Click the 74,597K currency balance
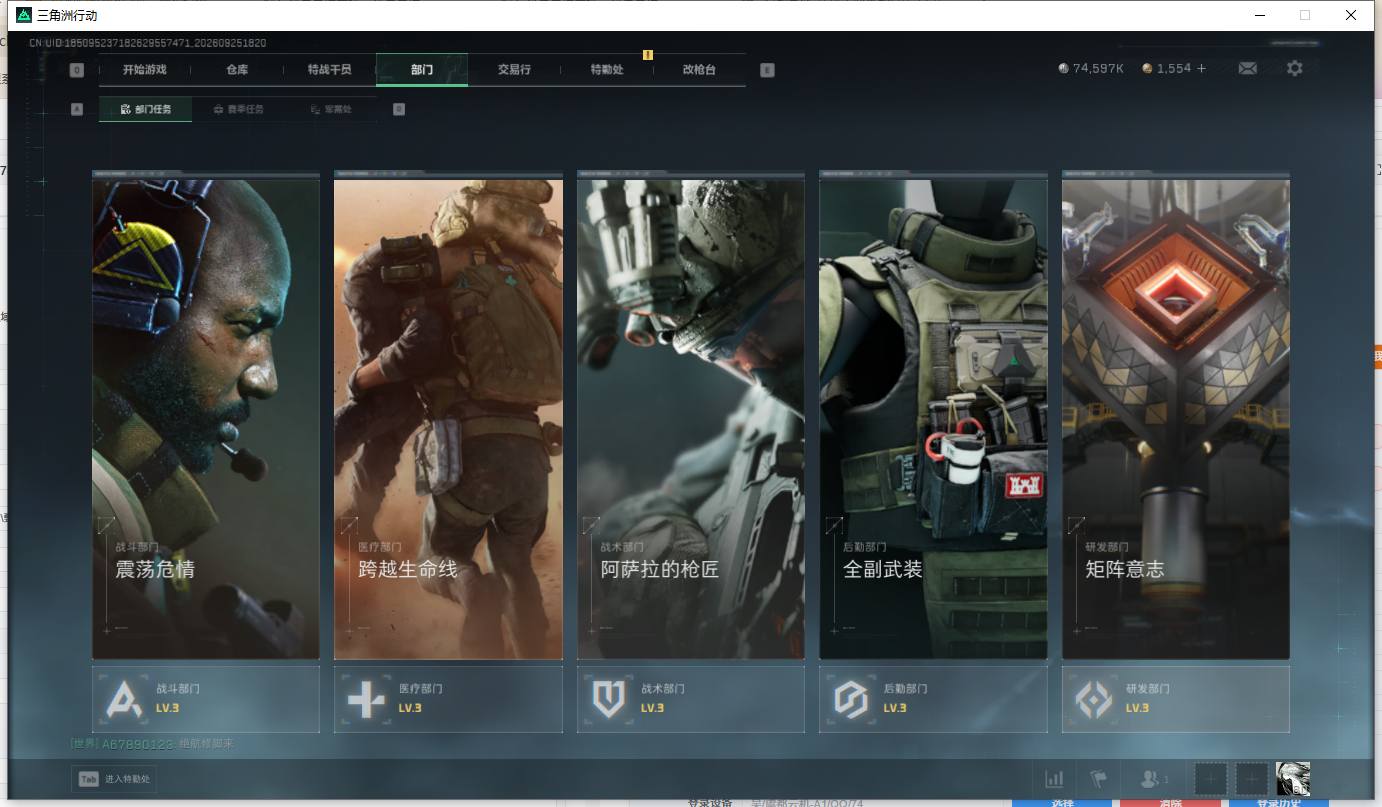 coord(1098,69)
